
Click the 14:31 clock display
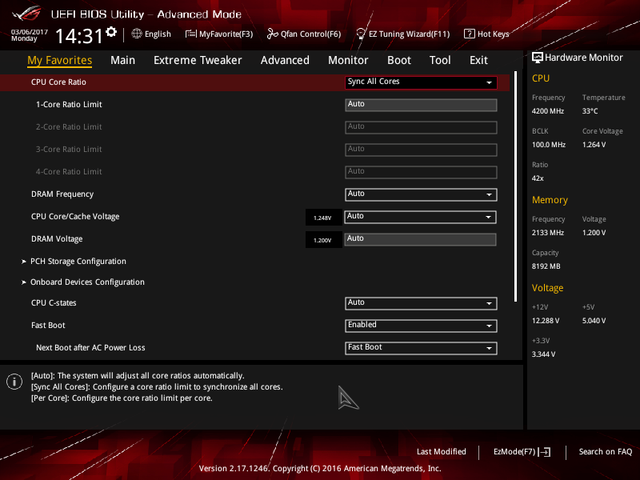pos(79,36)
